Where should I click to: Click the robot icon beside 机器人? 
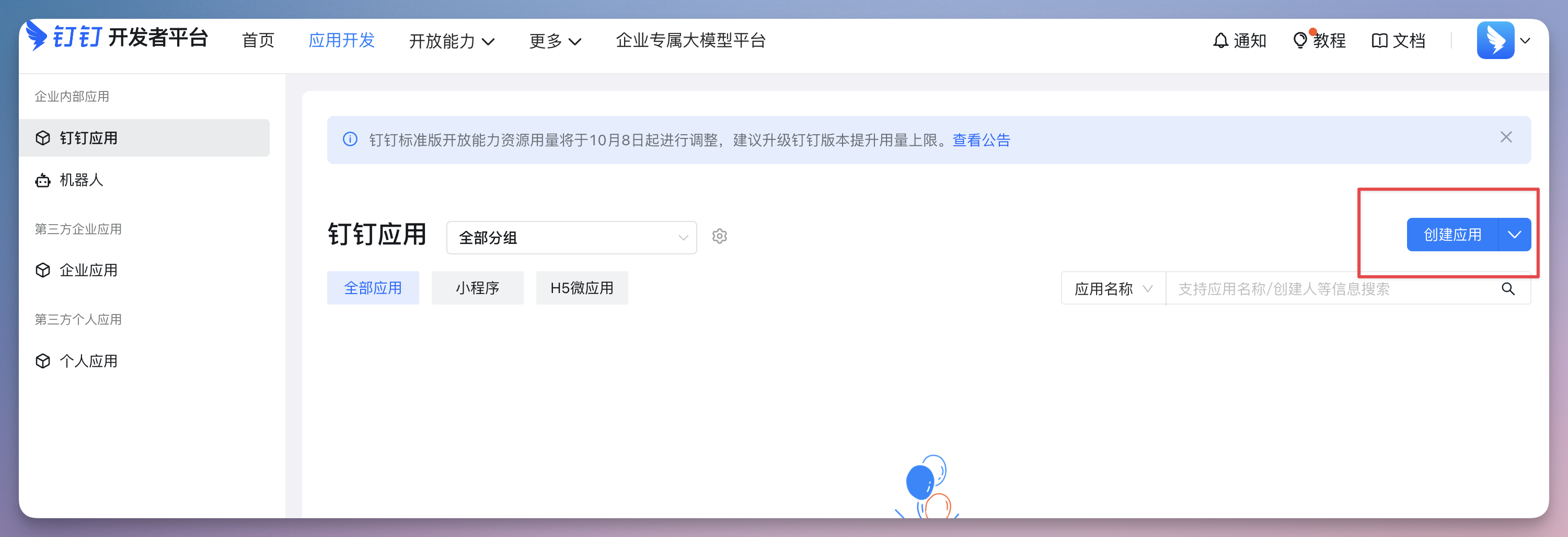pyautogui.click(x=43, y=180)
